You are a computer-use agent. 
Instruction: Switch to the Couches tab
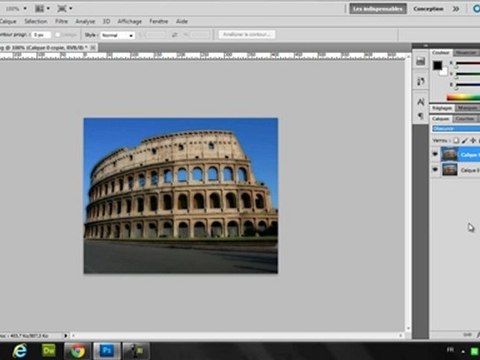click(x=465, y=119)
